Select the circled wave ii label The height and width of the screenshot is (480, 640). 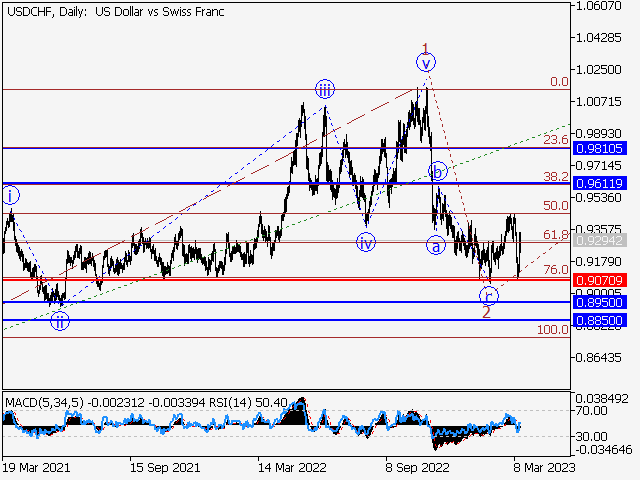pos(60,321)
